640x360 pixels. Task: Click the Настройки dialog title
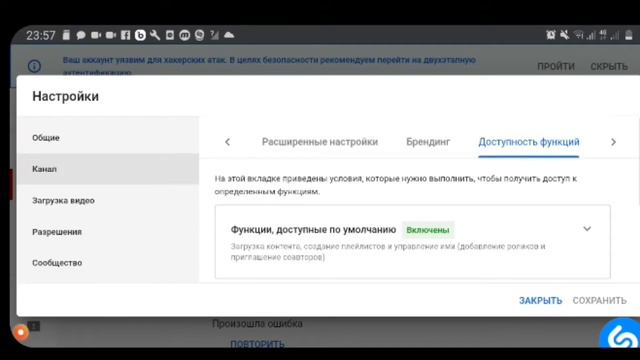[65, 96]
